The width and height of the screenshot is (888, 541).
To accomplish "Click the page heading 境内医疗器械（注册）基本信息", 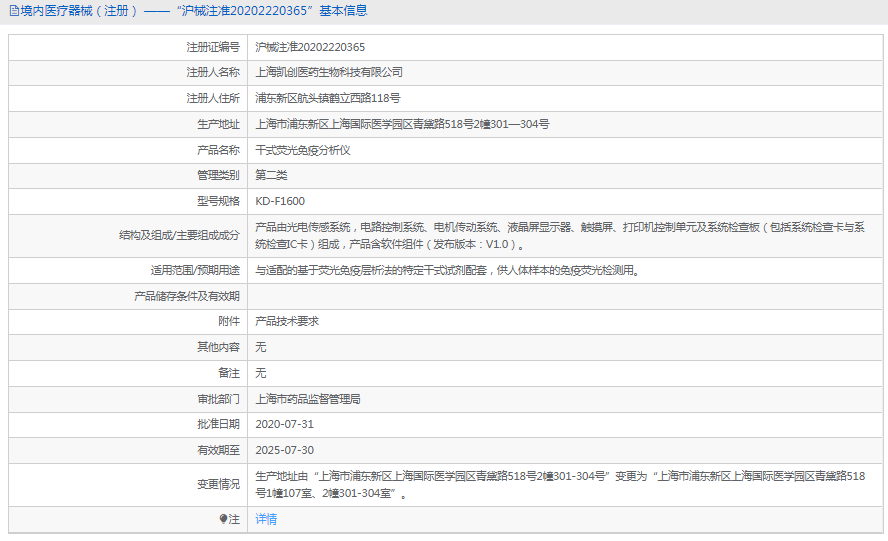I will (x=188, y=11).
